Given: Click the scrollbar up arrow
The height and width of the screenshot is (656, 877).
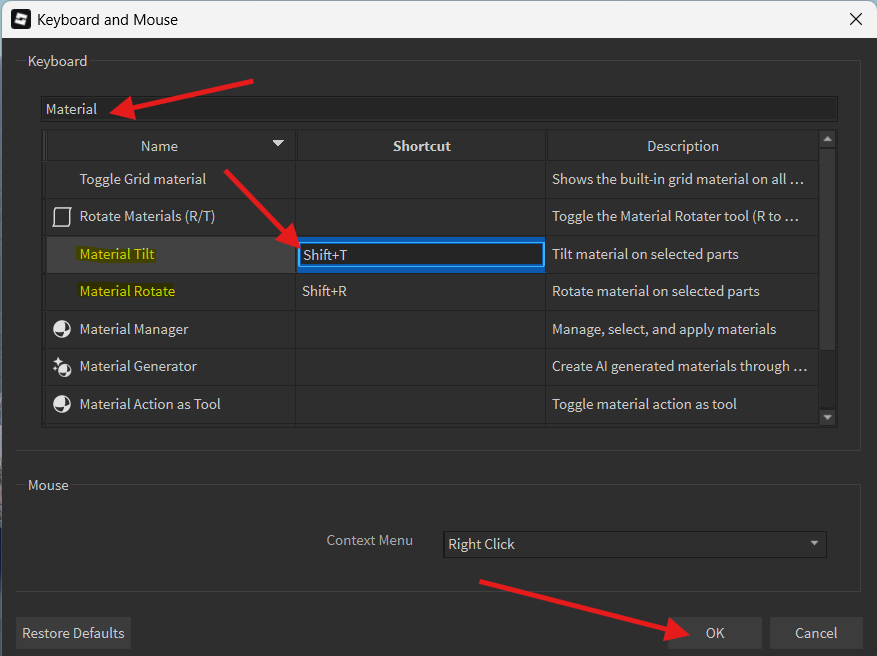Looking at the screenshot, I should 829,139.
